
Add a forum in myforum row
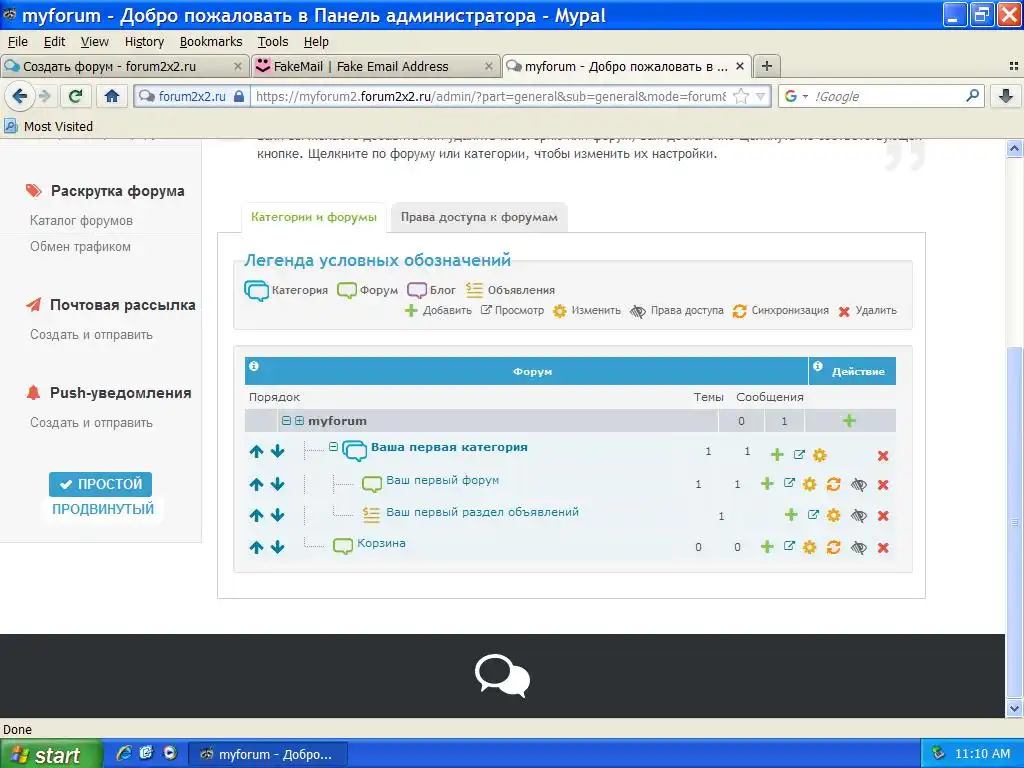point(849,421)
